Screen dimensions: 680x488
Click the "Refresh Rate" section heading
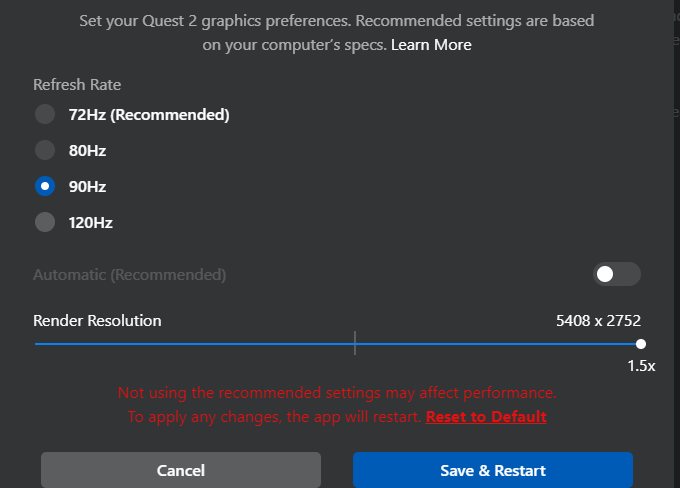(x=77, y=85)
